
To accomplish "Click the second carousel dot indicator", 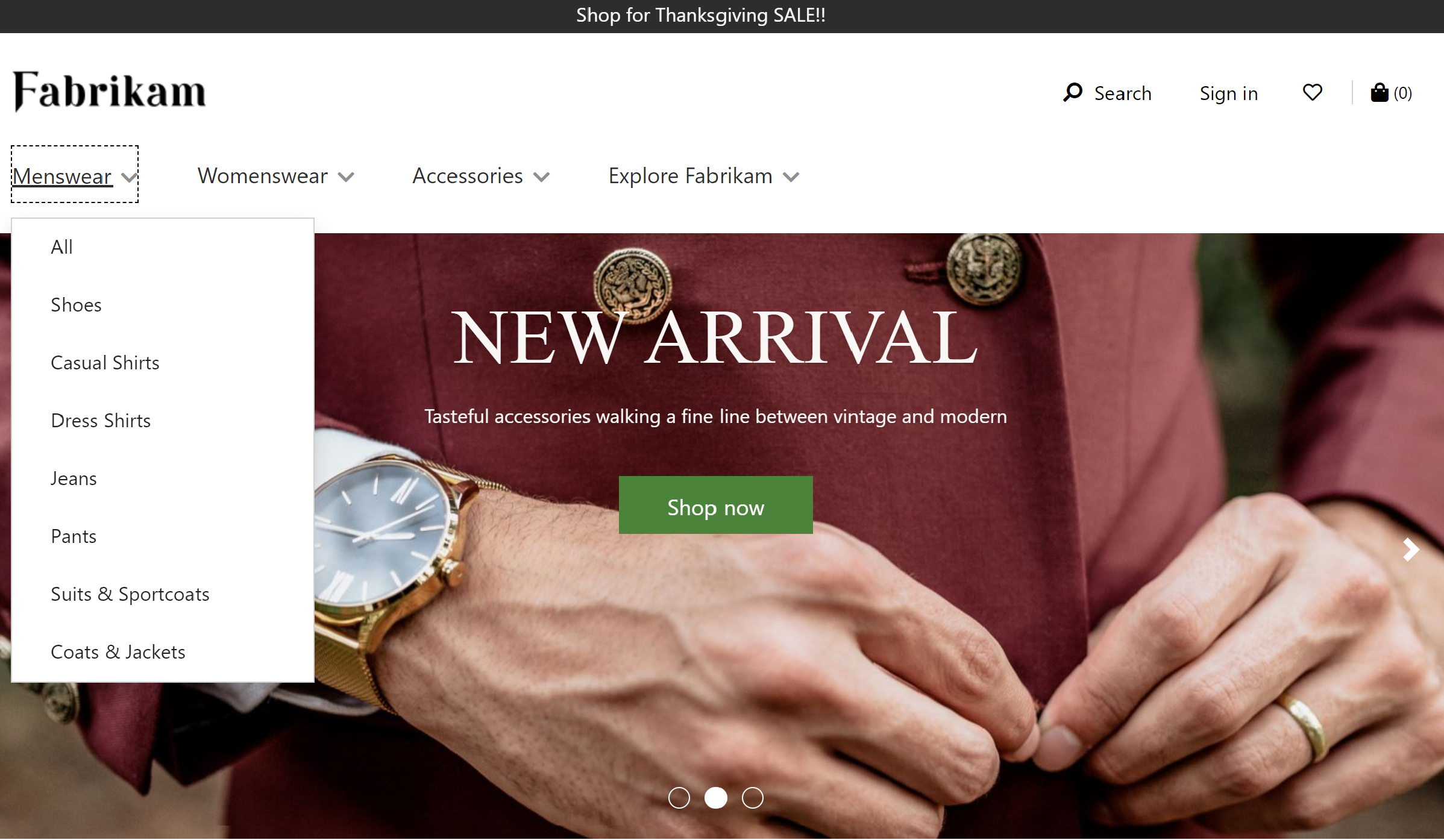I will [716, 797].
